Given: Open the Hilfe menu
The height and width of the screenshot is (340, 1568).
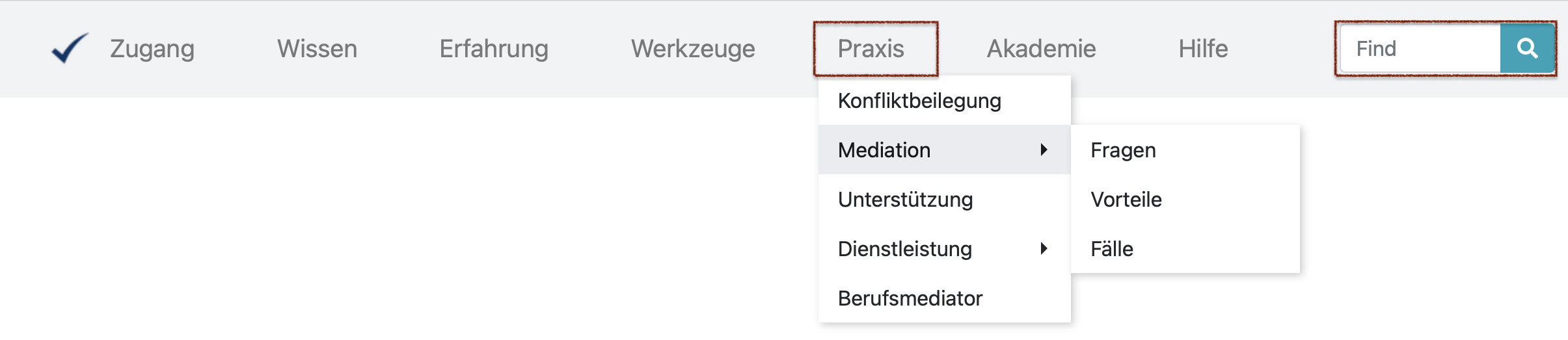Looking at the screenshot, I should (1203, 49).
